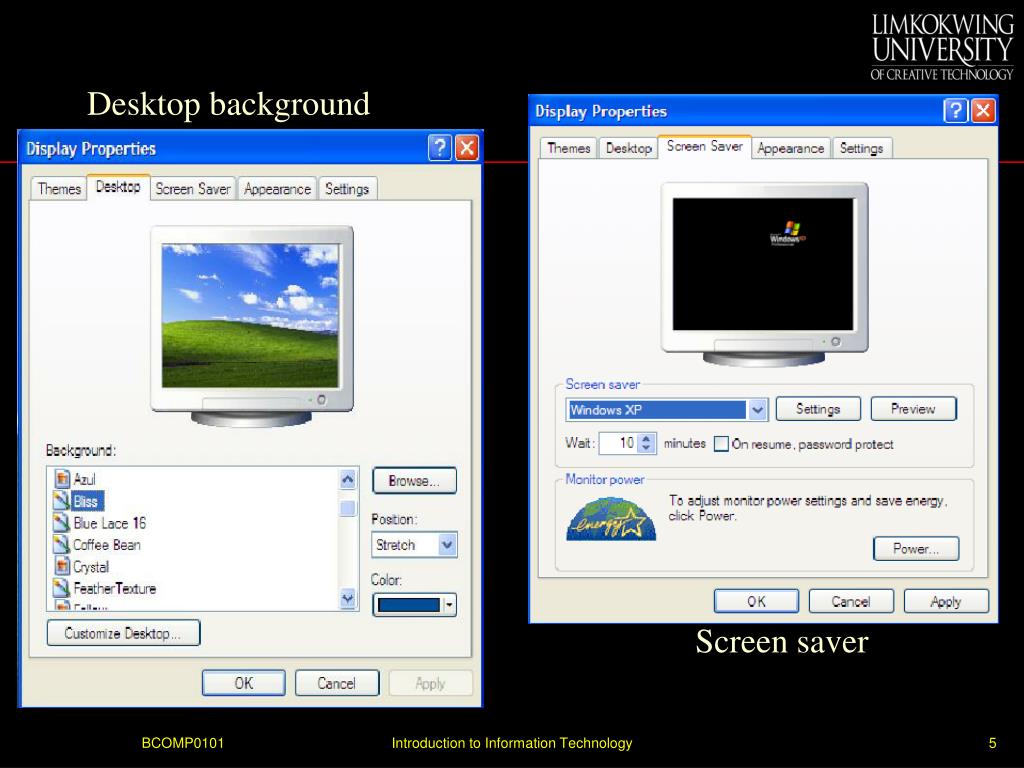The width and height of the screenshot is (1024, 768).
Task: Click the Windows XP screen saver preview monitor
Action: [x=763, y=264]
